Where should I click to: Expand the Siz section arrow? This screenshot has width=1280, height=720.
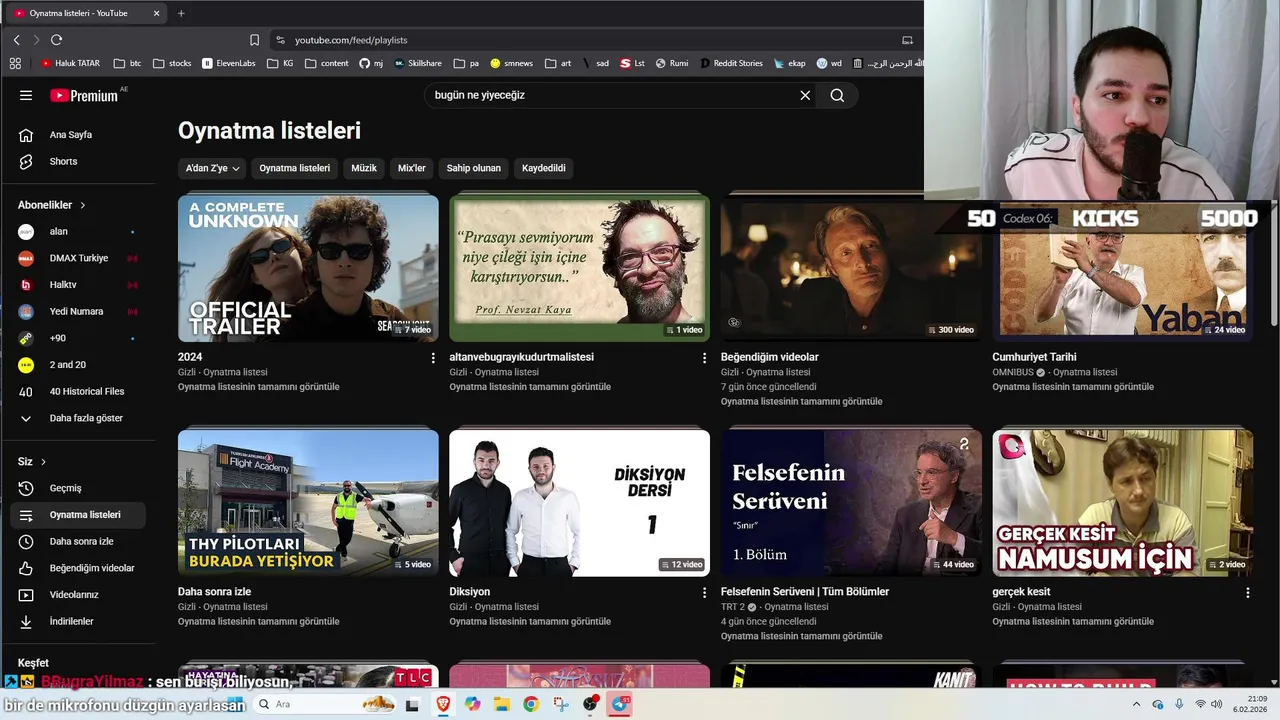point(43,462)
